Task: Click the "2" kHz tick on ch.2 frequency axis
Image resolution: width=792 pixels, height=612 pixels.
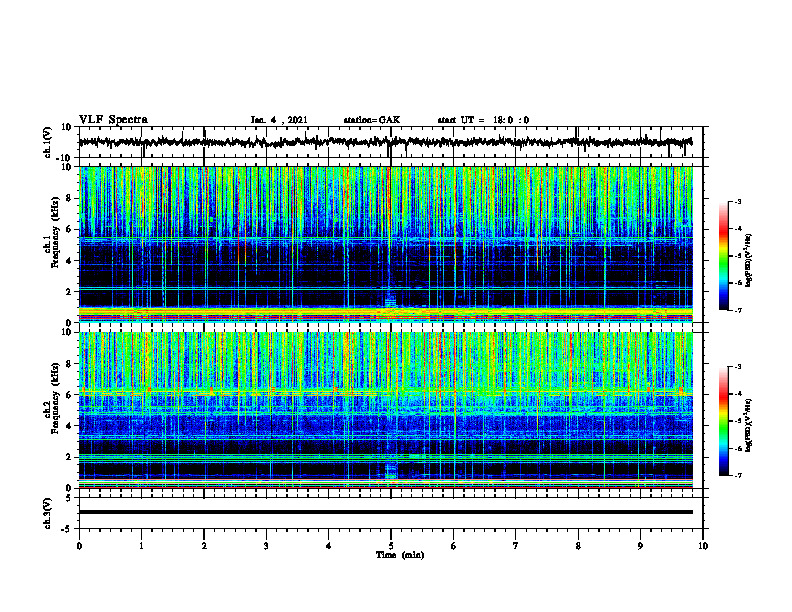Action: (x=69, y=457)
